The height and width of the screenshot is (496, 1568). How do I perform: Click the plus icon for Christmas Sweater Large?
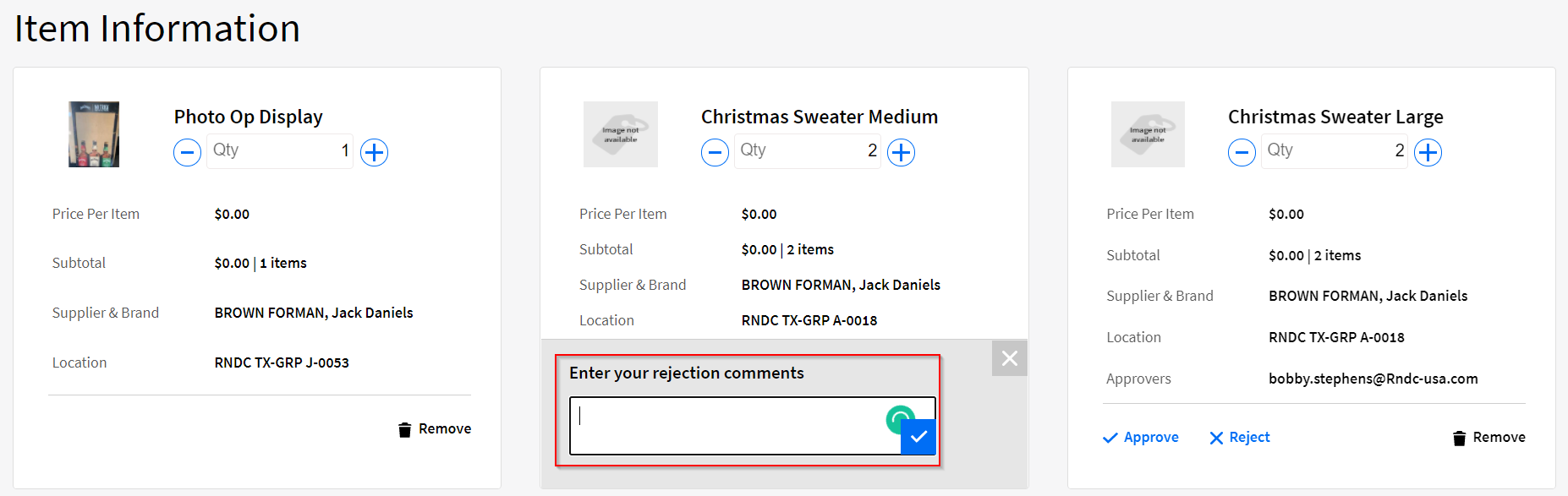click(1428, 152)
